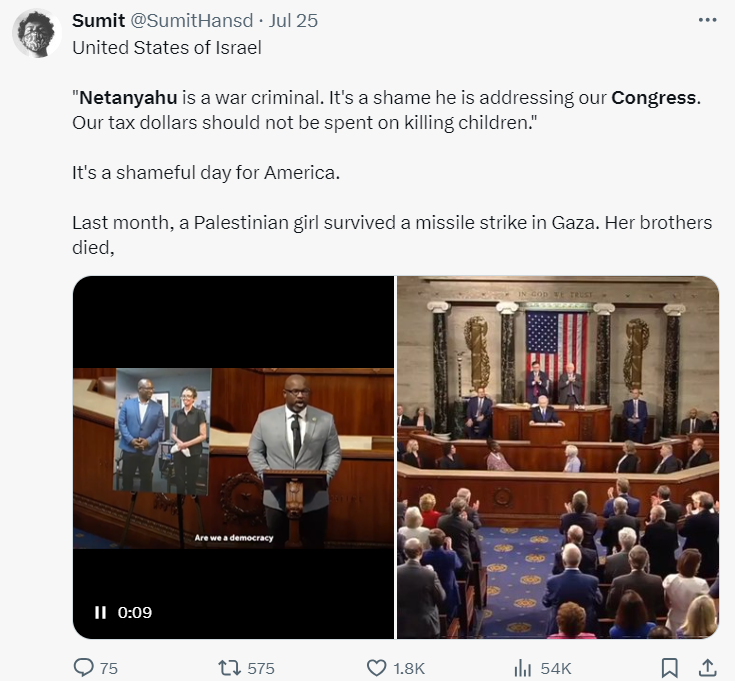735x681 pixels.
Task: Click the video thumbnail of speaker at podium
Action: click(x=233, y=456)
